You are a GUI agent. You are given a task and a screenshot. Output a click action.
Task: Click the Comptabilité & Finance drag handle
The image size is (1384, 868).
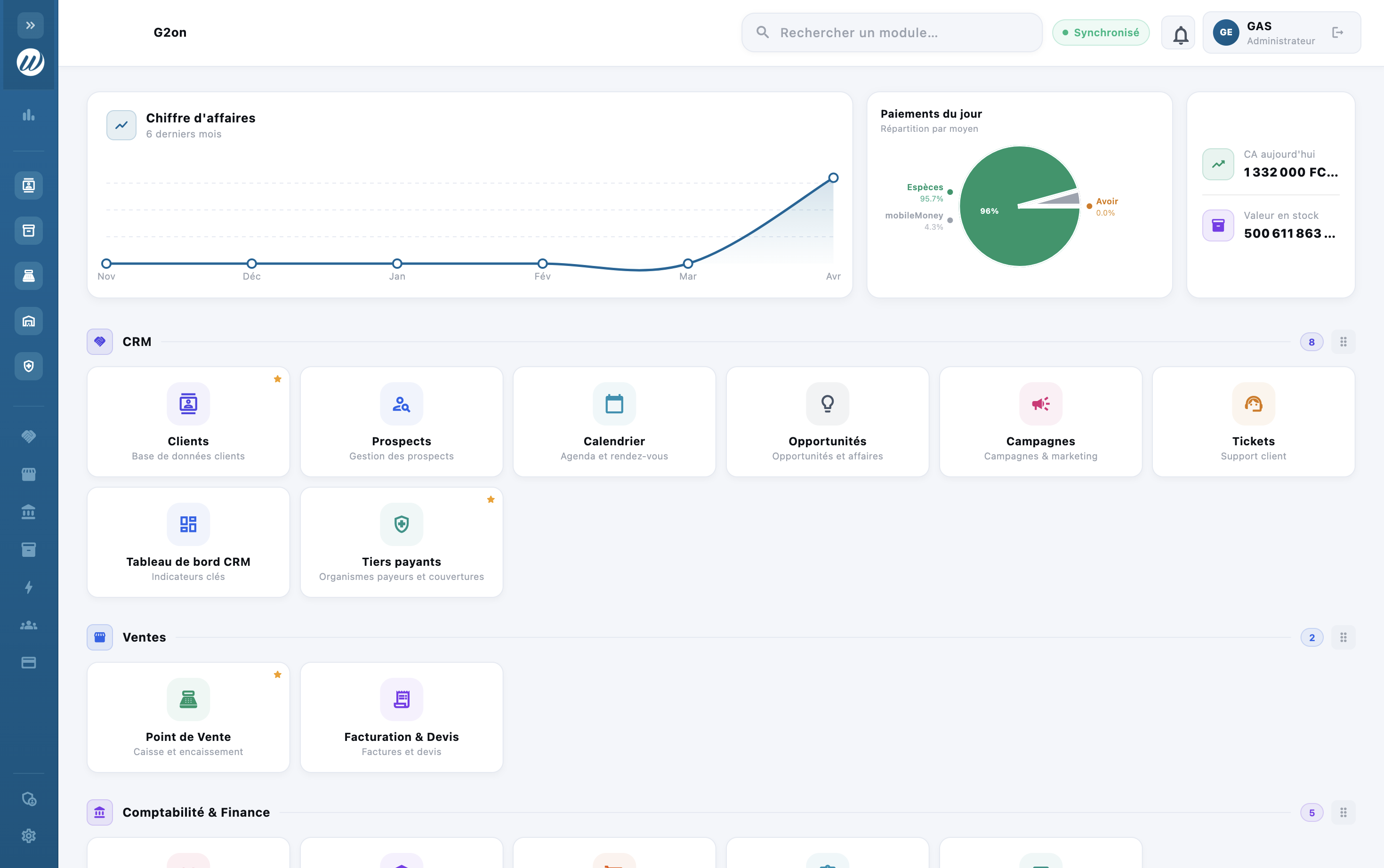pos(1343,813)
